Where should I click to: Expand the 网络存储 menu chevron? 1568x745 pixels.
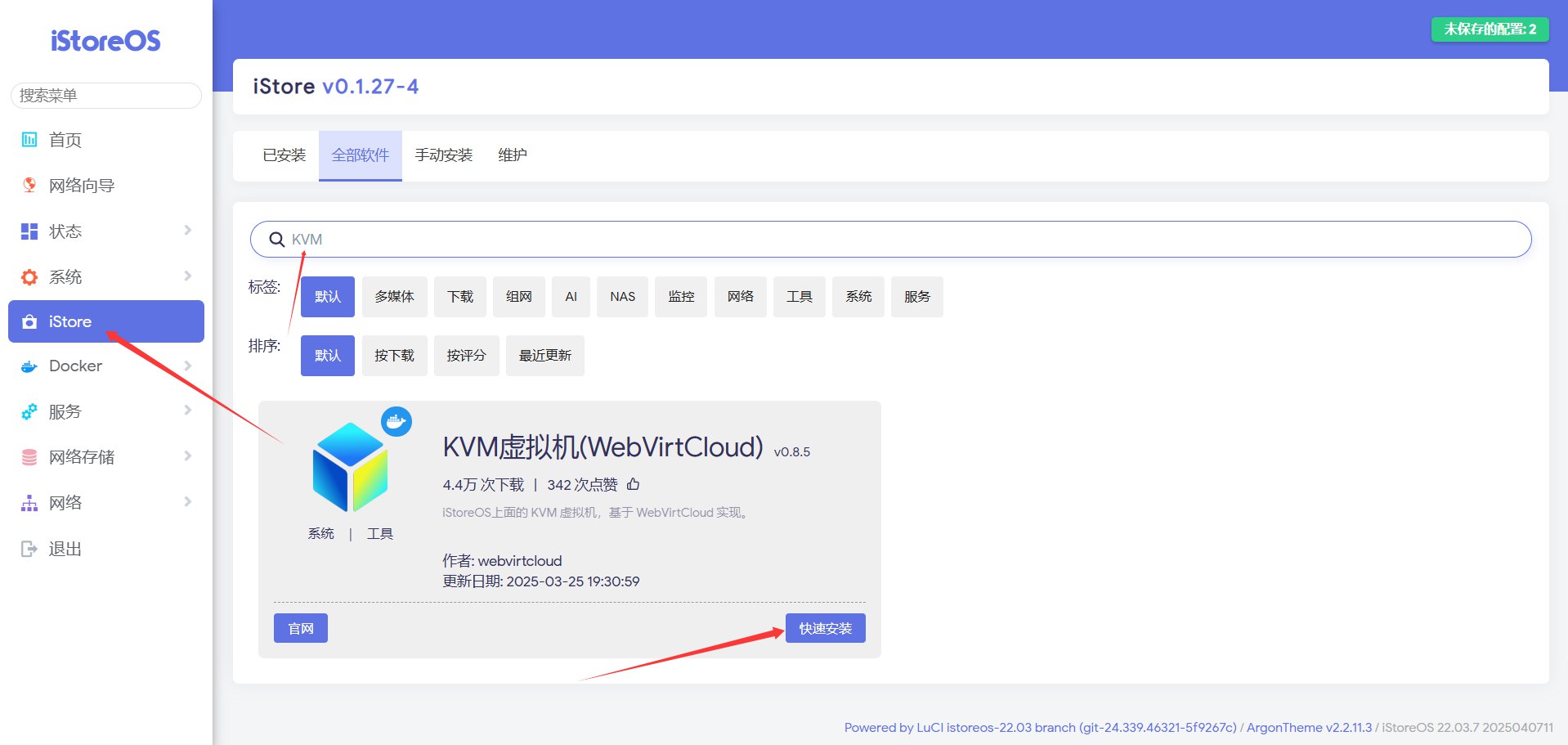pyautogui.click(x=187, y=456)
